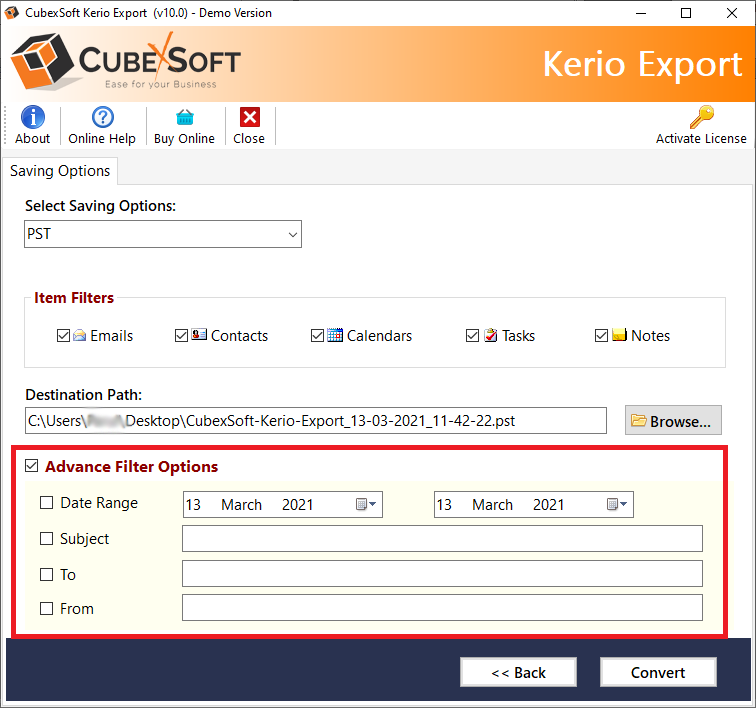Image resolution: width=756 pixels, height=708 pixels.
Task: Select the day 13 in the start date
Action: [x=193, y=505]
